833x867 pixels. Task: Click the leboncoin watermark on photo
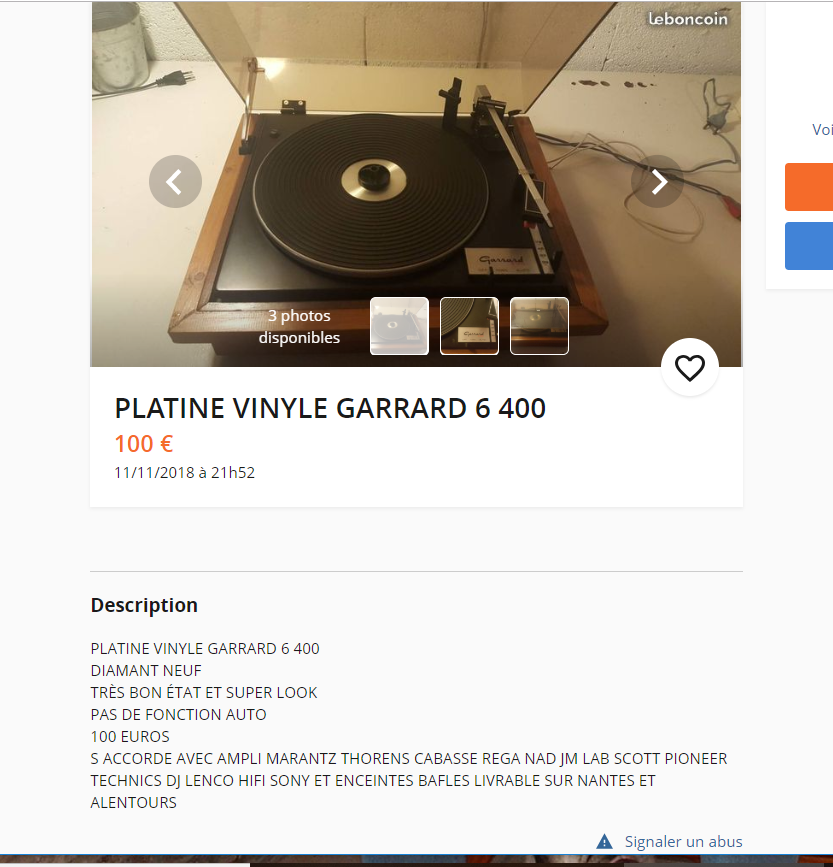click(688, 19)
